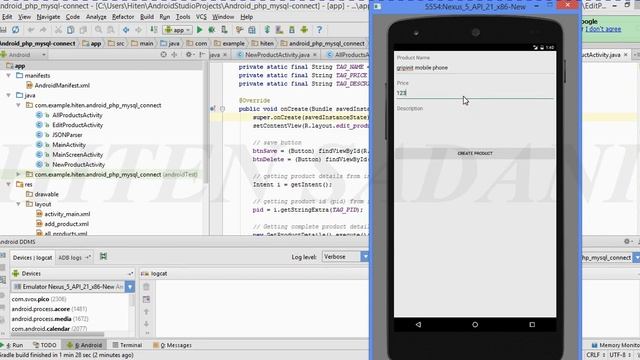
Task: Start debugging with the bug icon
Action: [212, 30]
